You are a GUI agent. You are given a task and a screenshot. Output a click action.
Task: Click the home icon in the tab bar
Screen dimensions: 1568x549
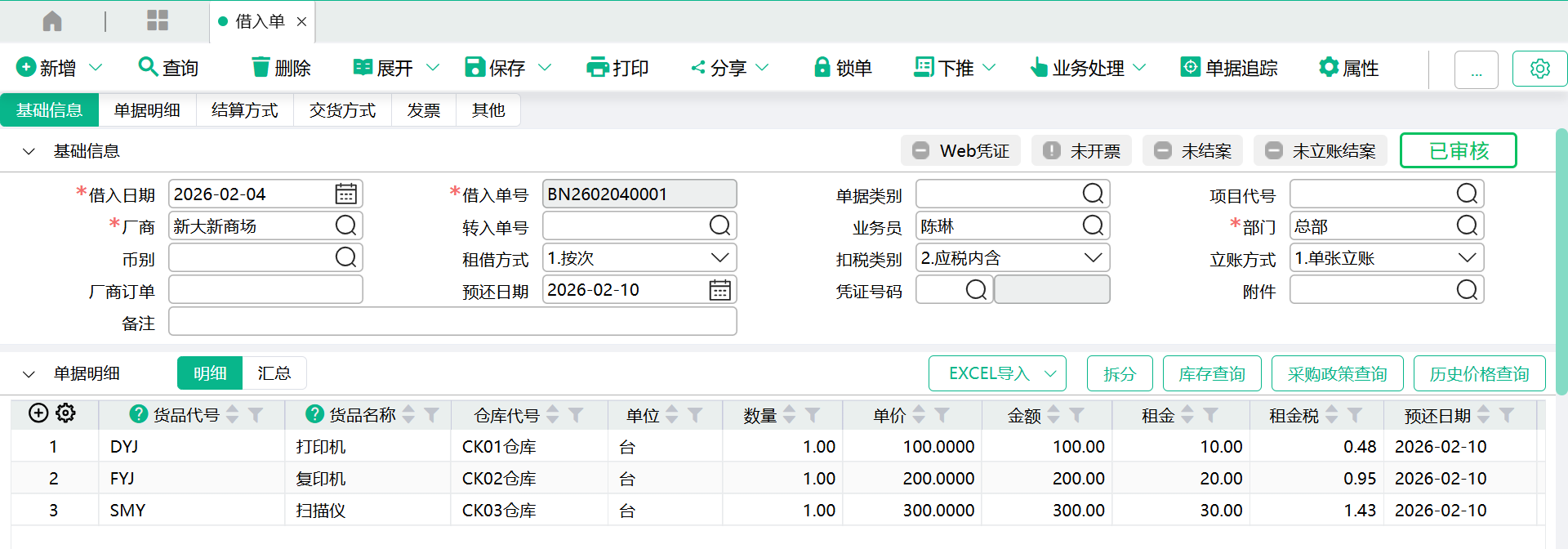pos(52,21)
